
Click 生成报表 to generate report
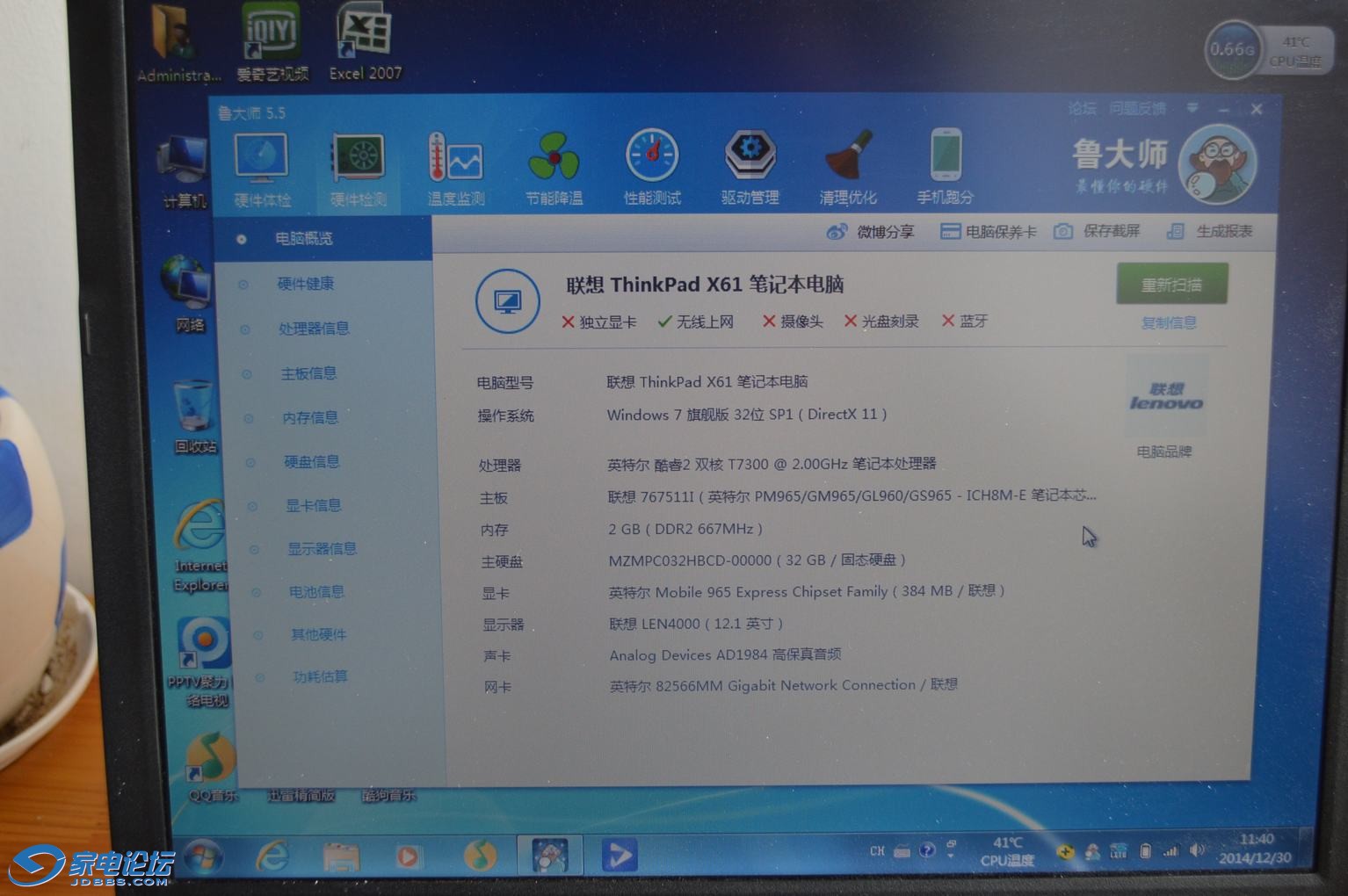point(1210,231)
